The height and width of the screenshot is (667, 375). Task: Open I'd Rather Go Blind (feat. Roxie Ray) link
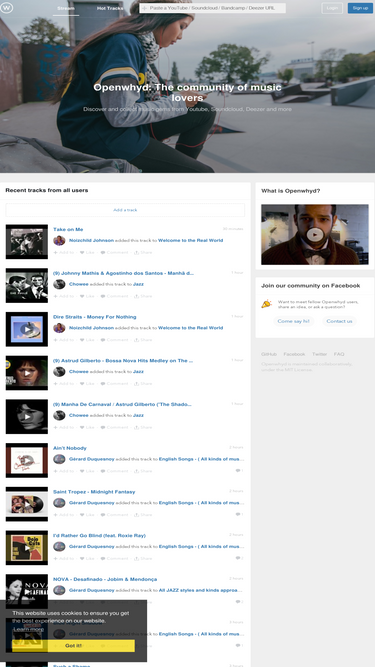(99, 536)
